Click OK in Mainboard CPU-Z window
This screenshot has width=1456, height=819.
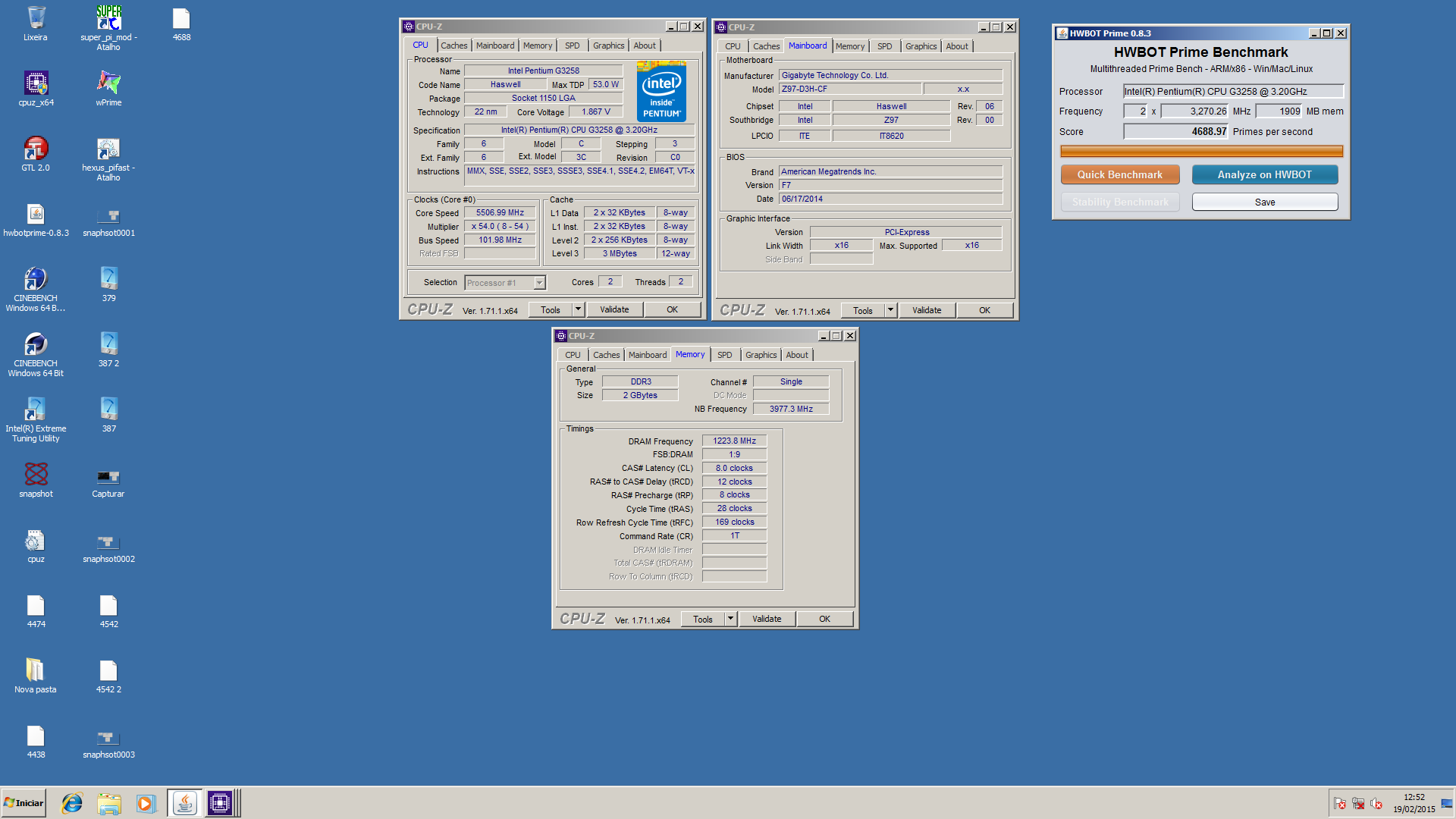(x=984, y=310)
